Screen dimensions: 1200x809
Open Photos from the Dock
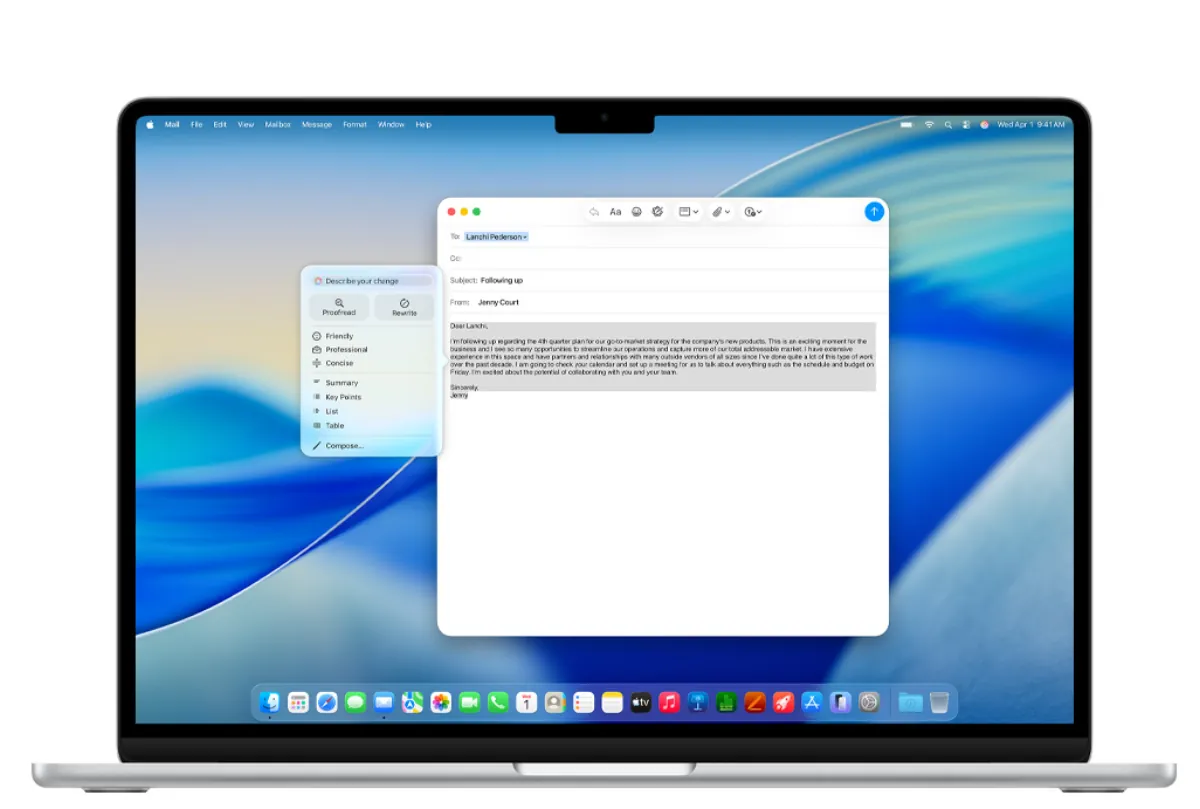pos(441,703)
